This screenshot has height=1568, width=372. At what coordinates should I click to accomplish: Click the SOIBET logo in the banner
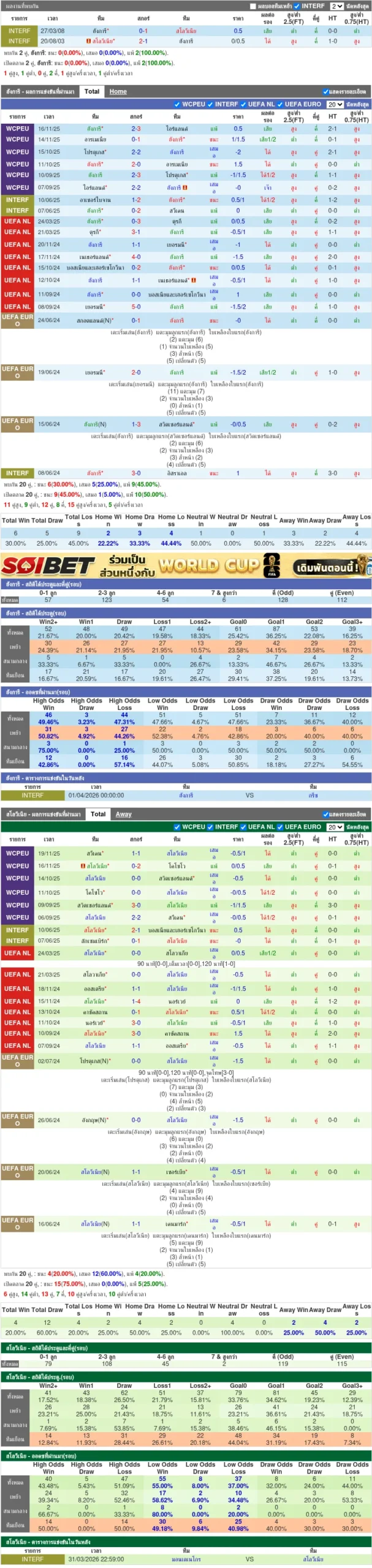pyautogui.click(x=48, y=565)
